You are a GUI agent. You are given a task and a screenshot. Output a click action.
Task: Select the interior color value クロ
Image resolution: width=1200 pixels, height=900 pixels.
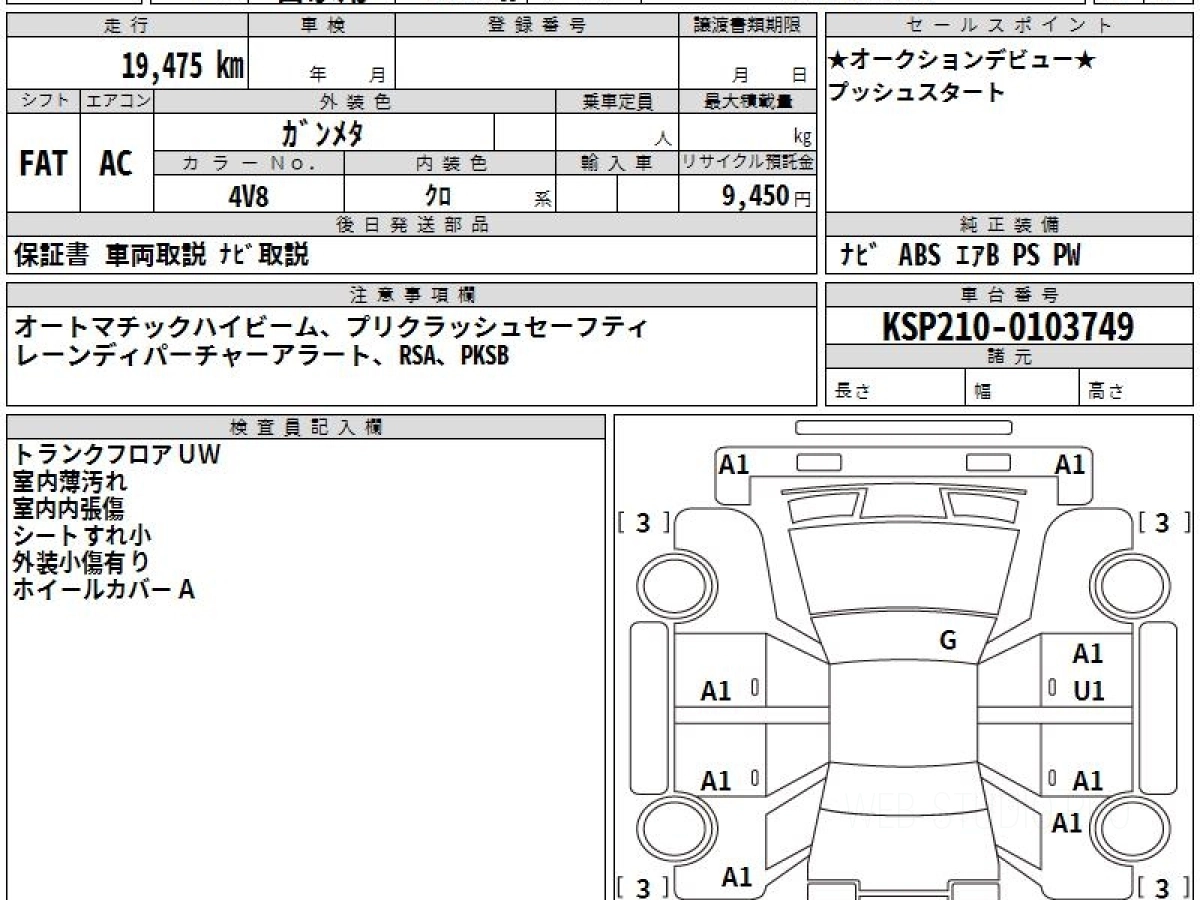(x=438, y=195)
